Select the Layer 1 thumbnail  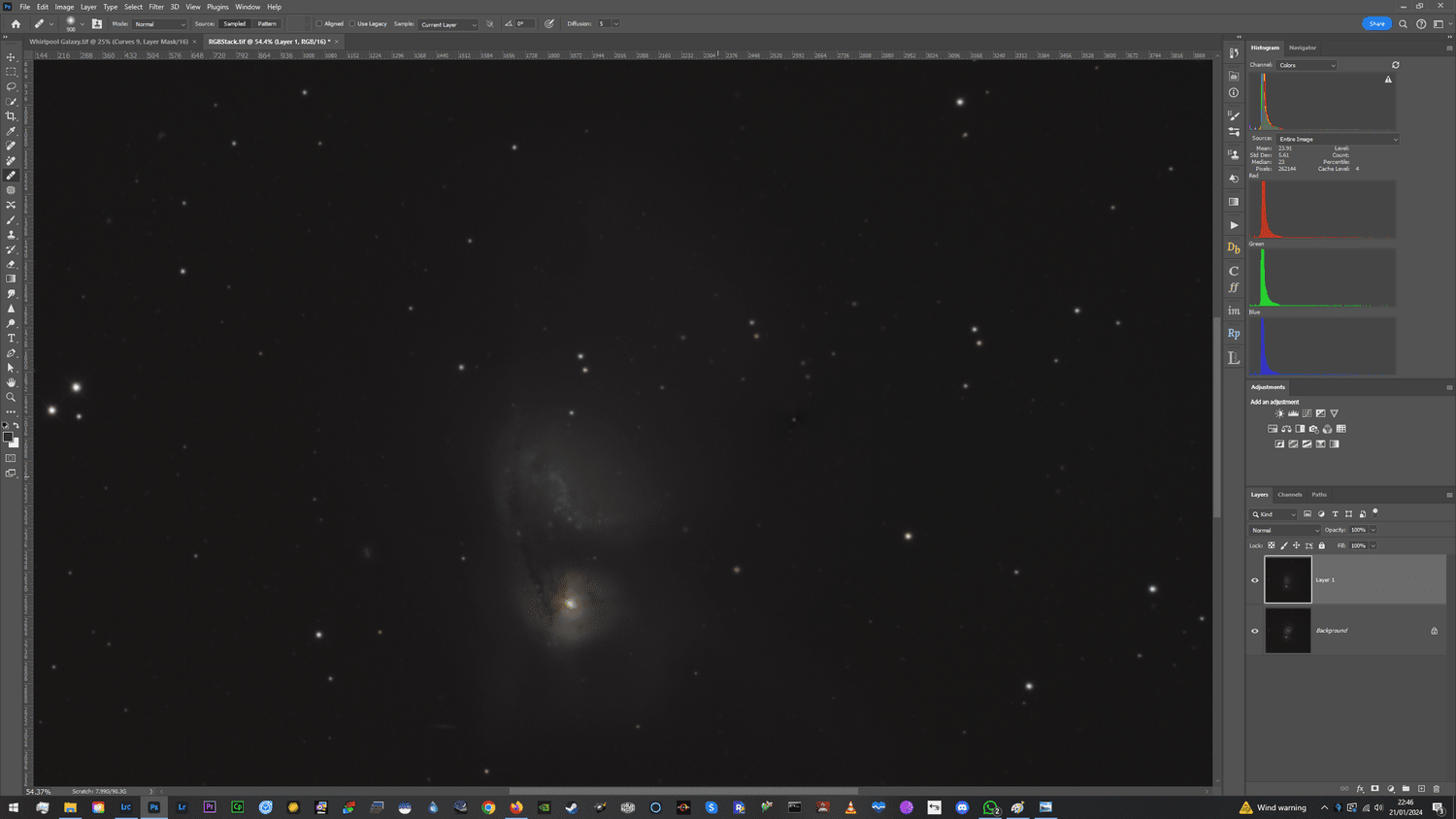pos(1288,580)
